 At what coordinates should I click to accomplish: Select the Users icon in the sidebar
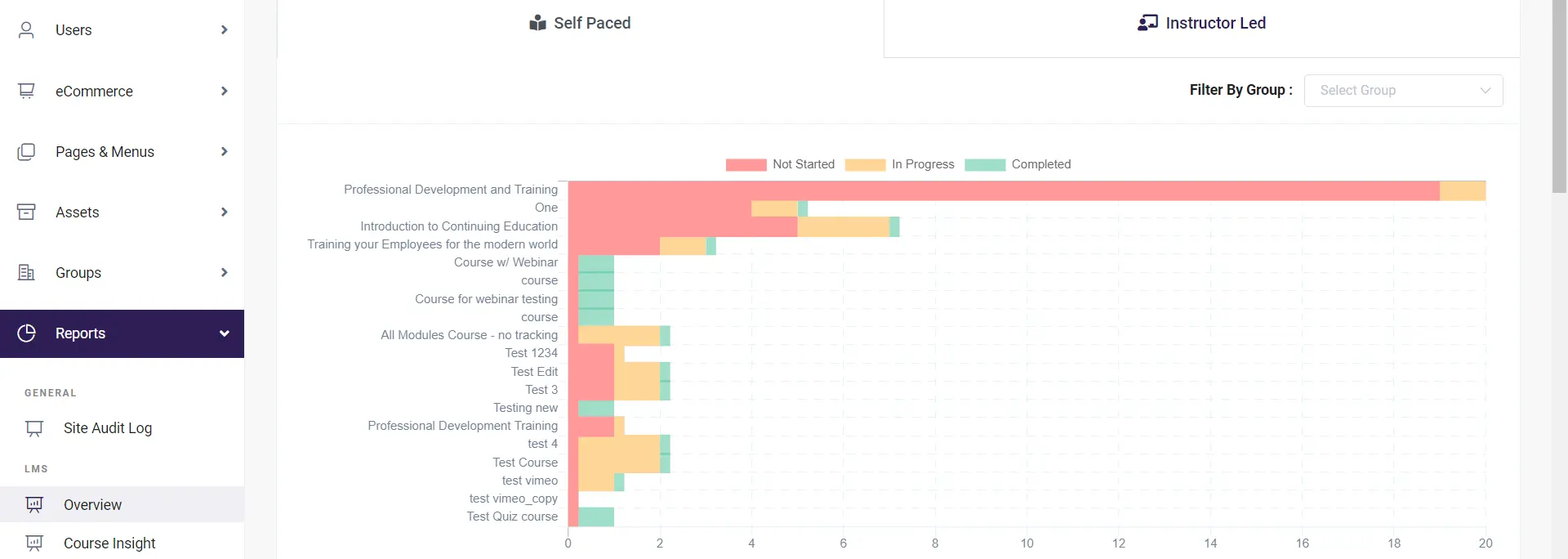pos(27,29)
